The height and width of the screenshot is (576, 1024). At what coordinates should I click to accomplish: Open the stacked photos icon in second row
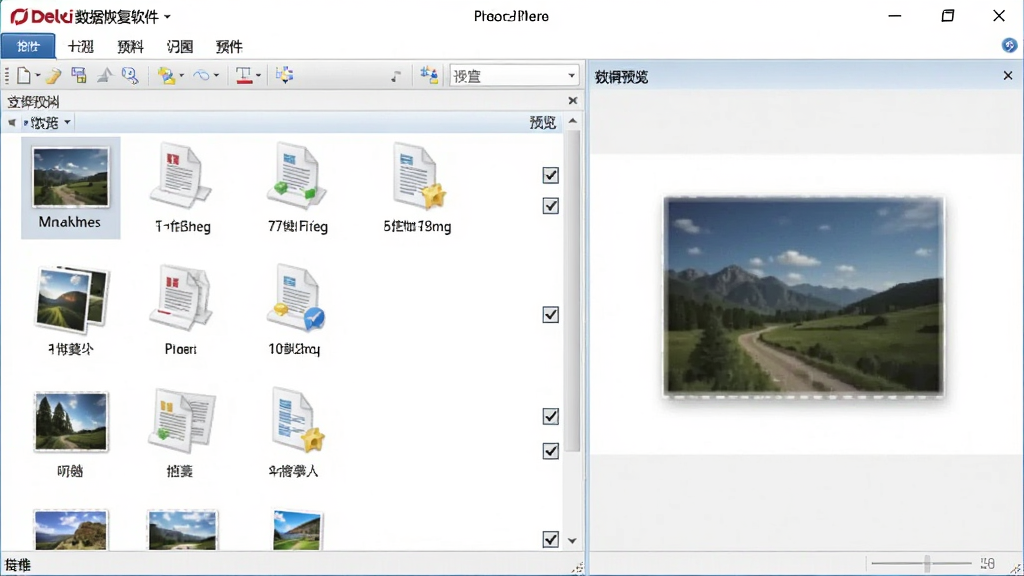(x=71, y=299)
